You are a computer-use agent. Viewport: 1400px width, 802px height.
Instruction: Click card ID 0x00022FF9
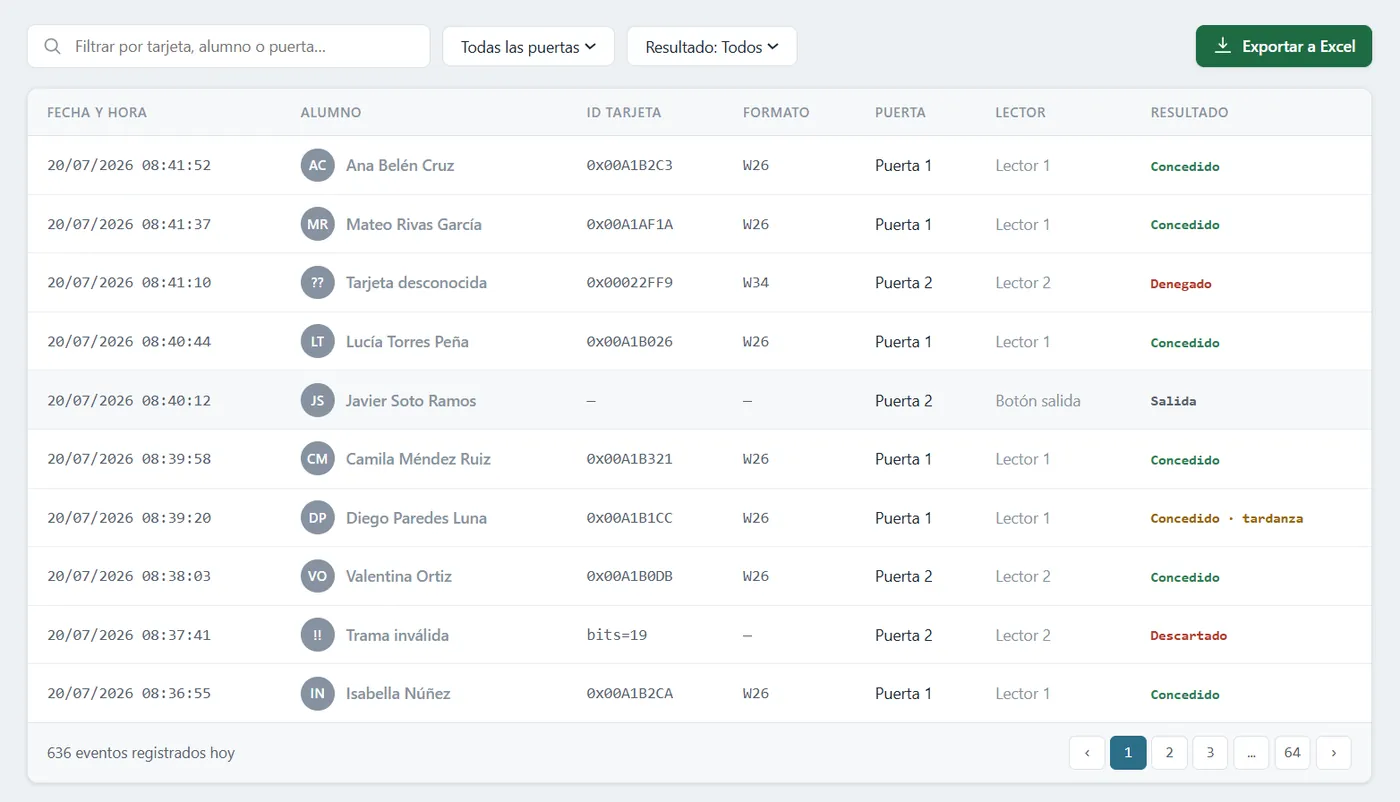[630, 282]
